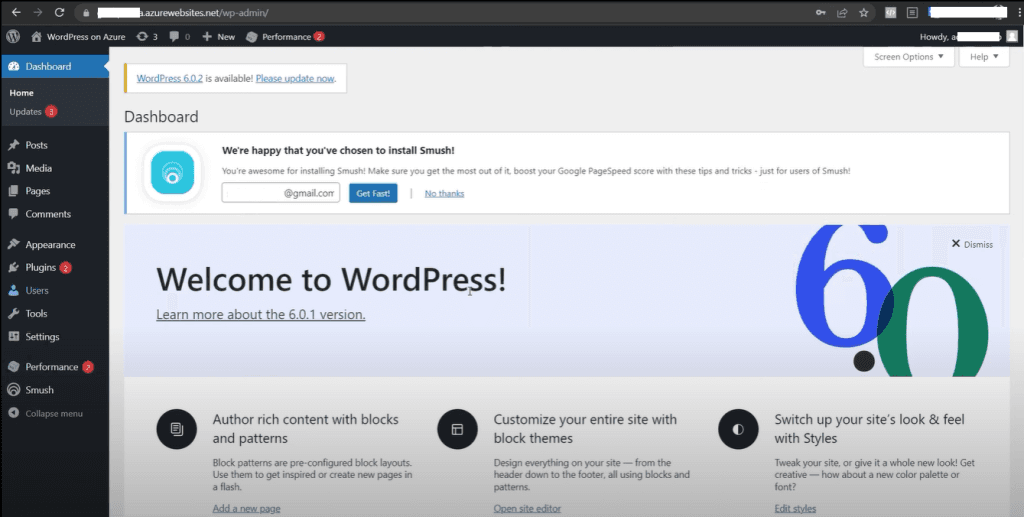This screenshot has height=517, width=1024.
Task: Click the Howdy account menu
Action: pyautogui.click(x=968, y=37)
